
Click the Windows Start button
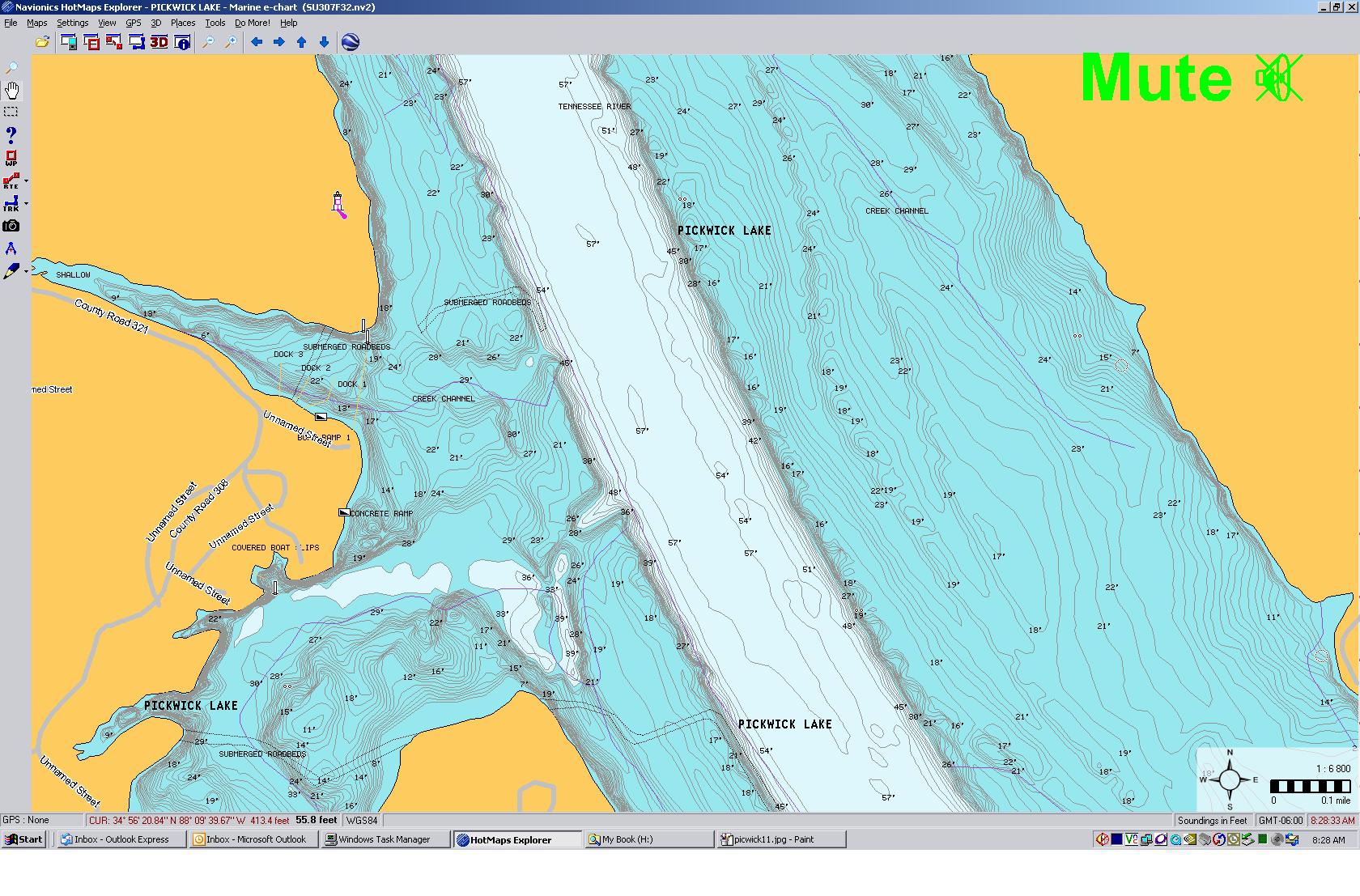(23, 839)
